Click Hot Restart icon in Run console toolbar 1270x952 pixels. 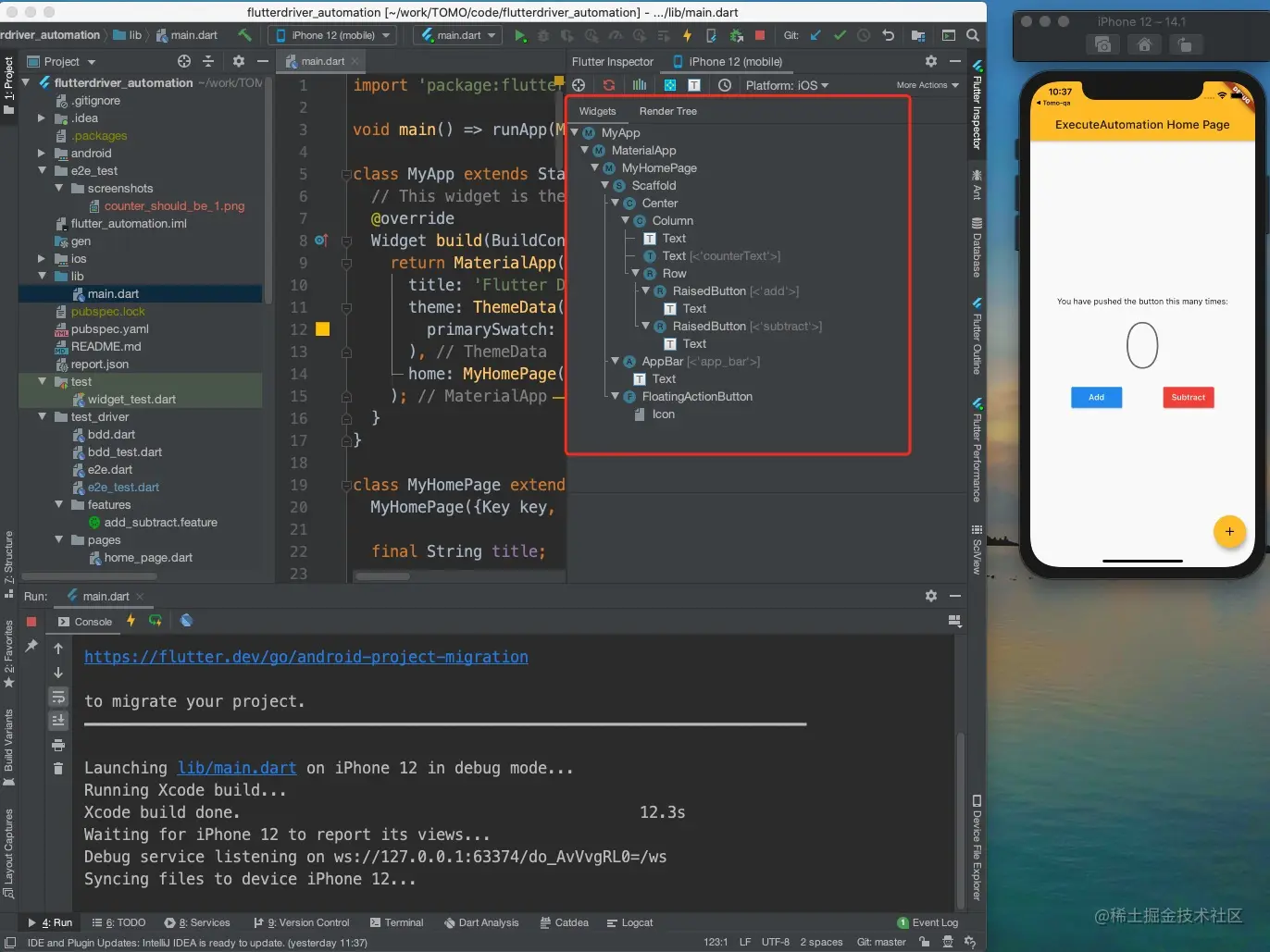[x=156, y=621]
